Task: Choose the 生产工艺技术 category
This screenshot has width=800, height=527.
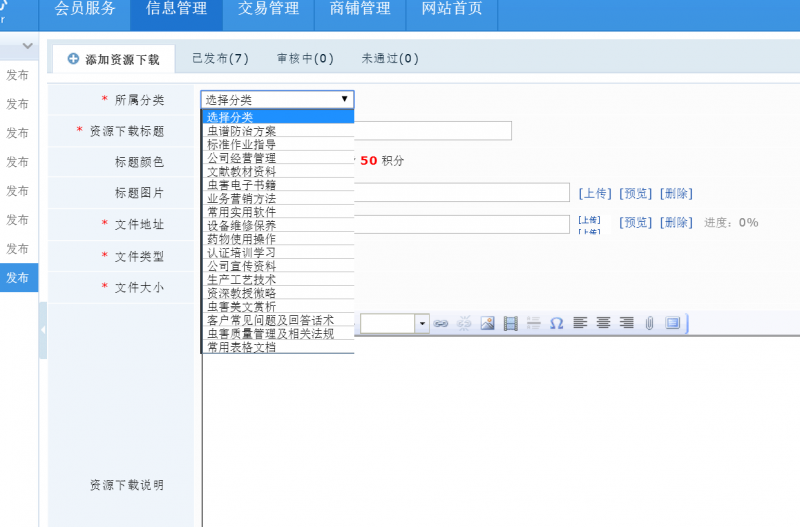Action: [x=278, y=280]
